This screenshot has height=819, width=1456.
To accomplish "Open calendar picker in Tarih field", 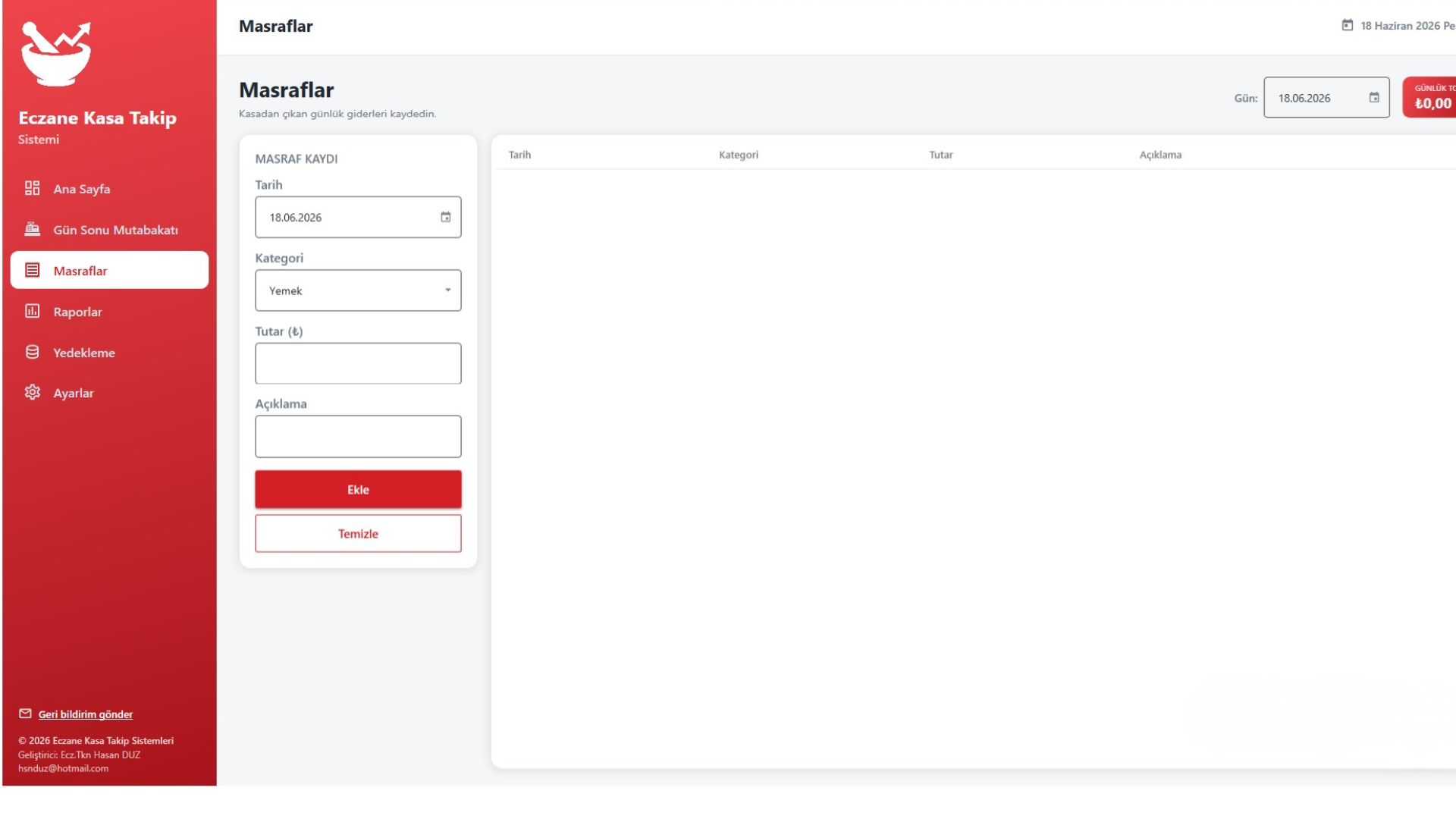I will (446, 217).
